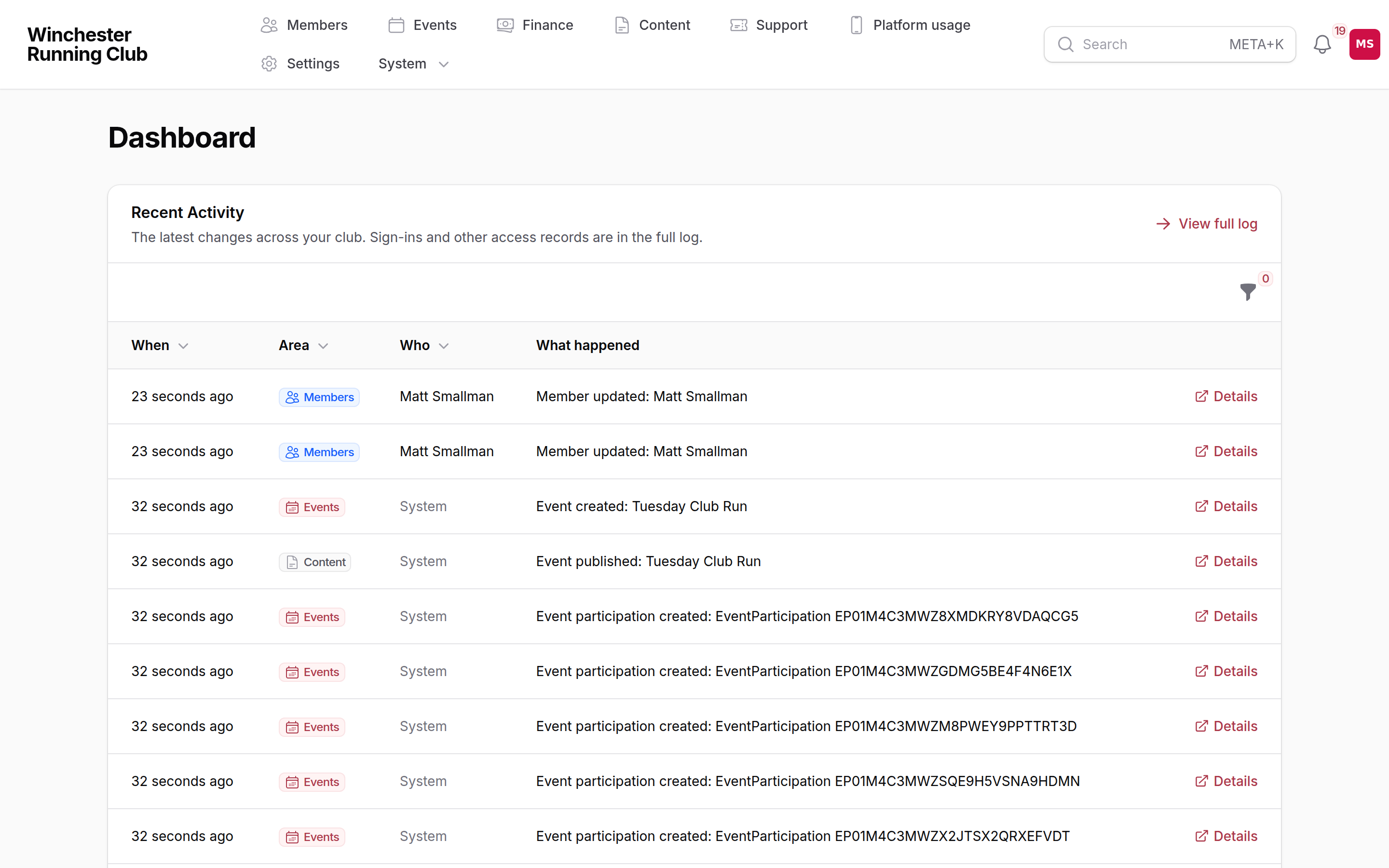Open notifications bell icon
Screen dimensions: 1389x868
[1322, 44]
